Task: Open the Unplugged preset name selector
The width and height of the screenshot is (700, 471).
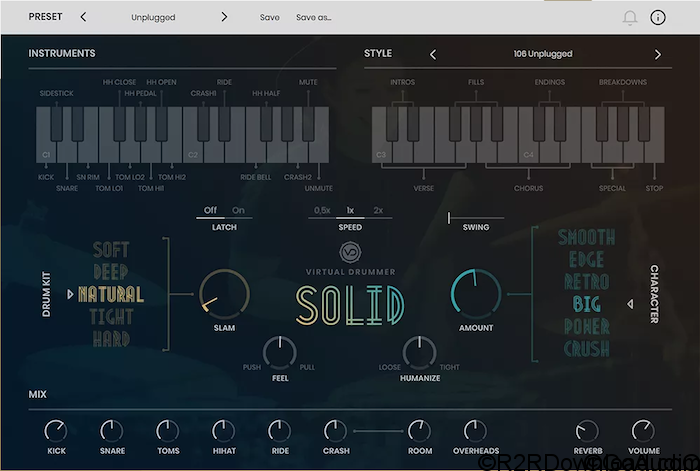Action: point(153,17)
